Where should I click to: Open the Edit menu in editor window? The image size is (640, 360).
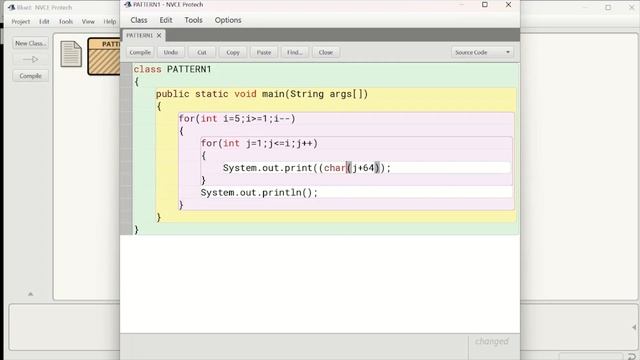(x=166, y=20)
